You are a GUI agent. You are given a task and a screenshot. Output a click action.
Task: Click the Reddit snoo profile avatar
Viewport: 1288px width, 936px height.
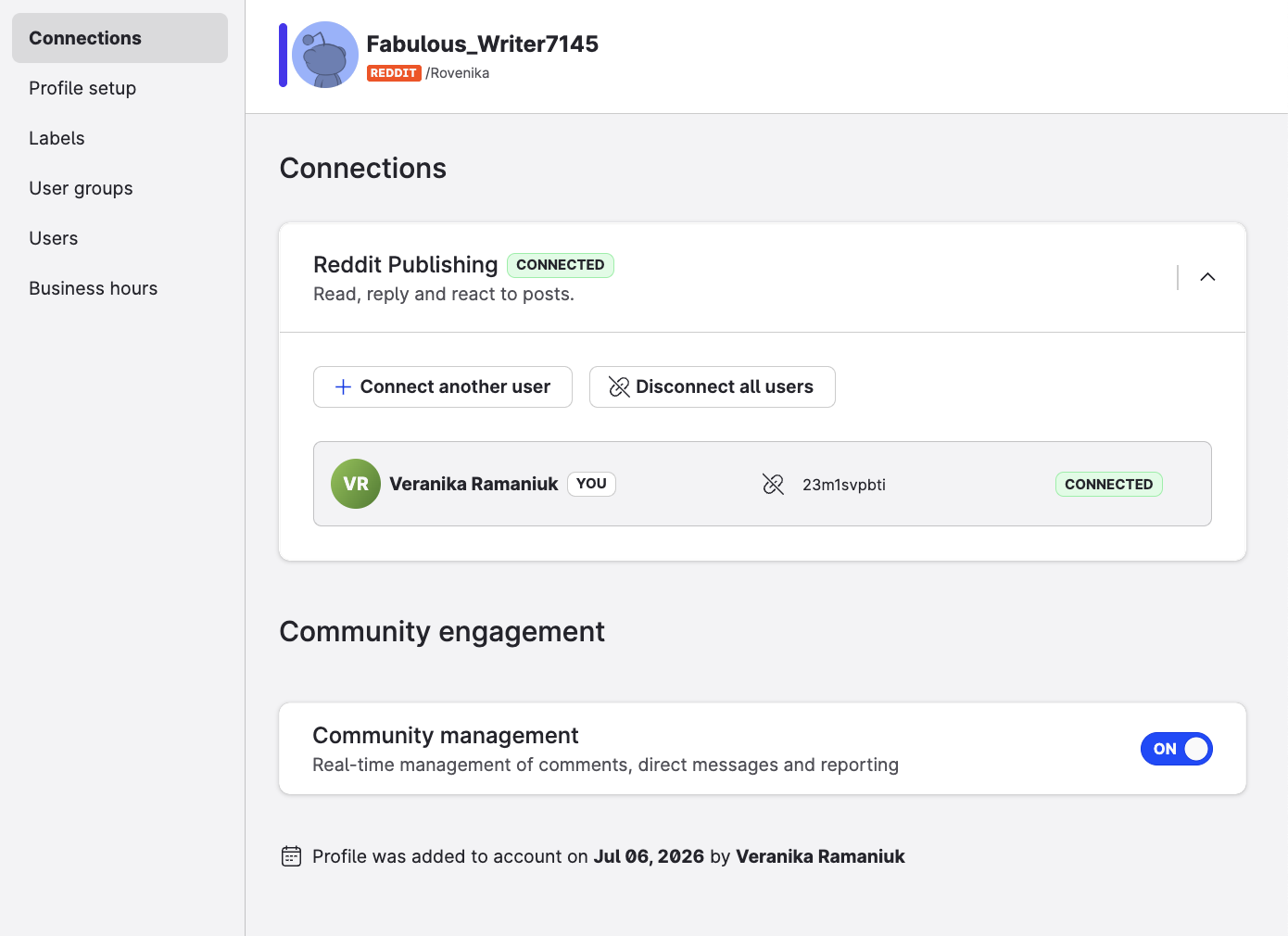(325, 55)
